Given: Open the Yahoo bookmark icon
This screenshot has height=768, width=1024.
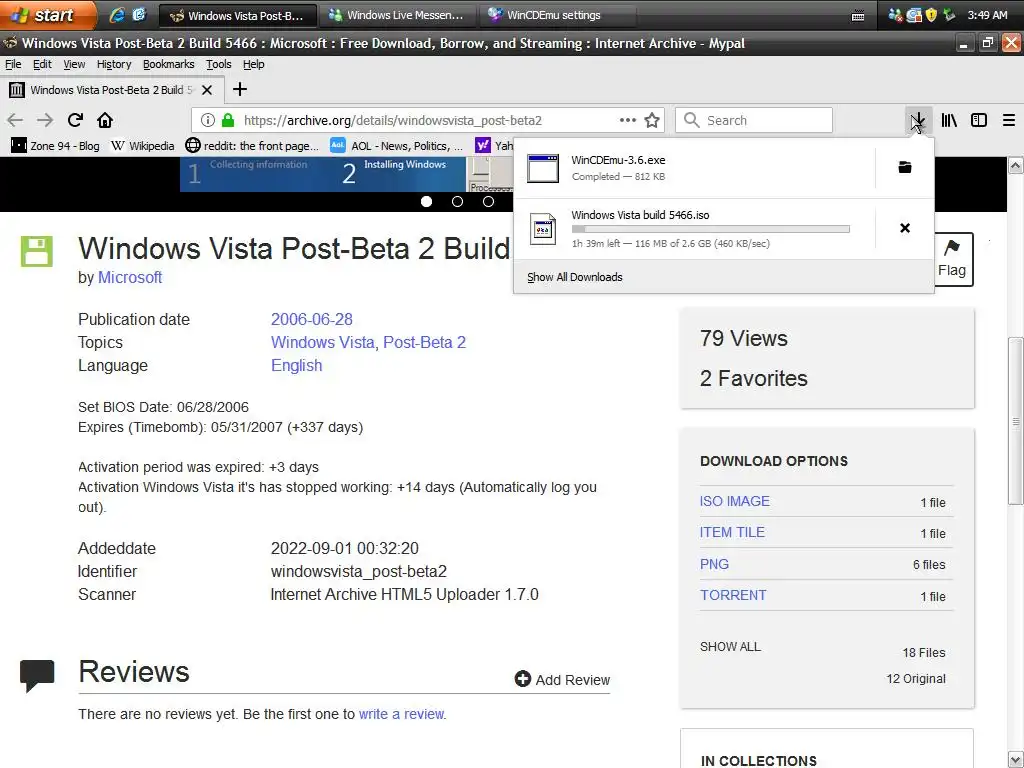Looking at the screenshot, I should coord(483,146).
